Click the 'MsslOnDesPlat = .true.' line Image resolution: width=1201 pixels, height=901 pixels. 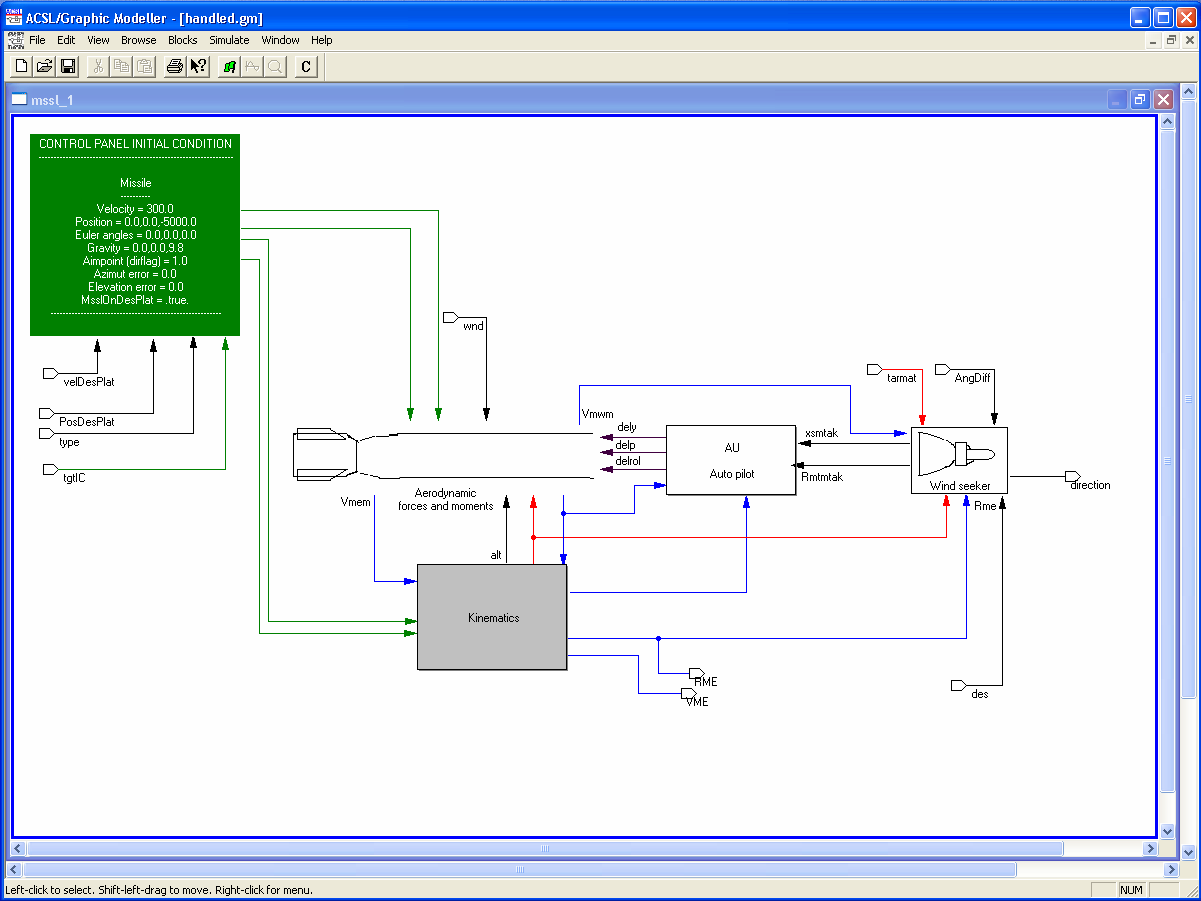tap(135, 300)
